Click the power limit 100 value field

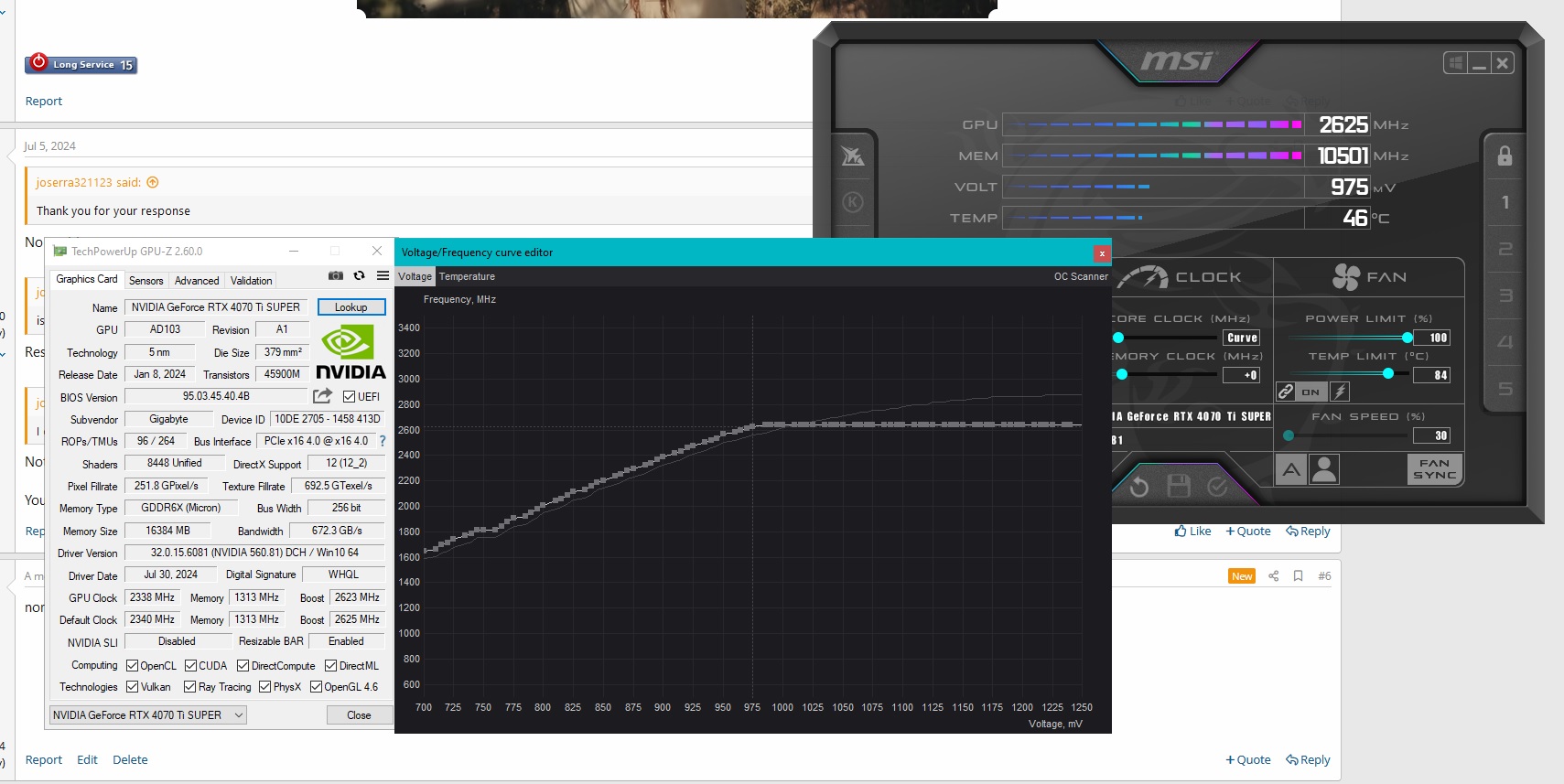[1432, 338]
